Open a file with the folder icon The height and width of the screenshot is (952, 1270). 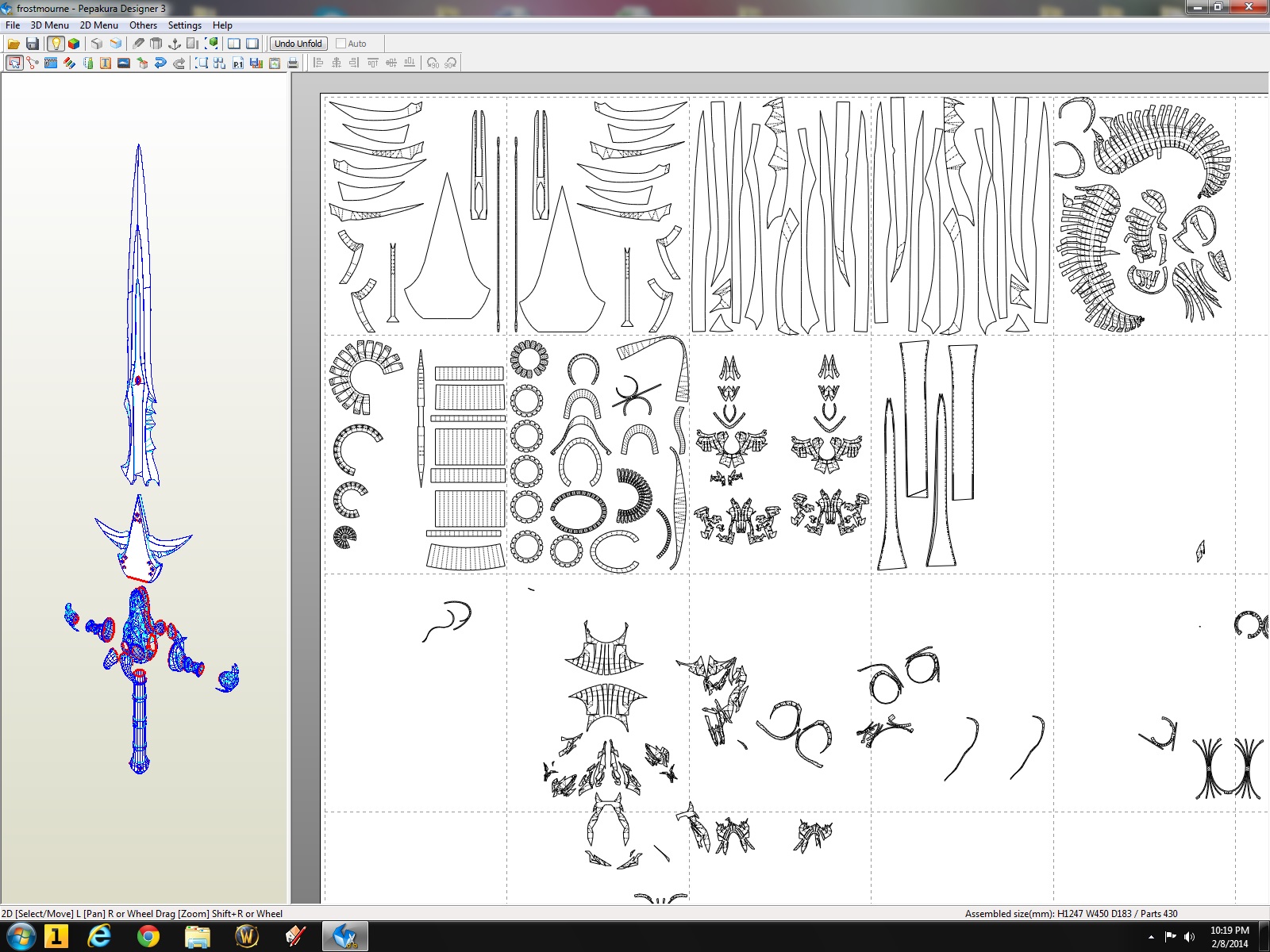point(13,44)
